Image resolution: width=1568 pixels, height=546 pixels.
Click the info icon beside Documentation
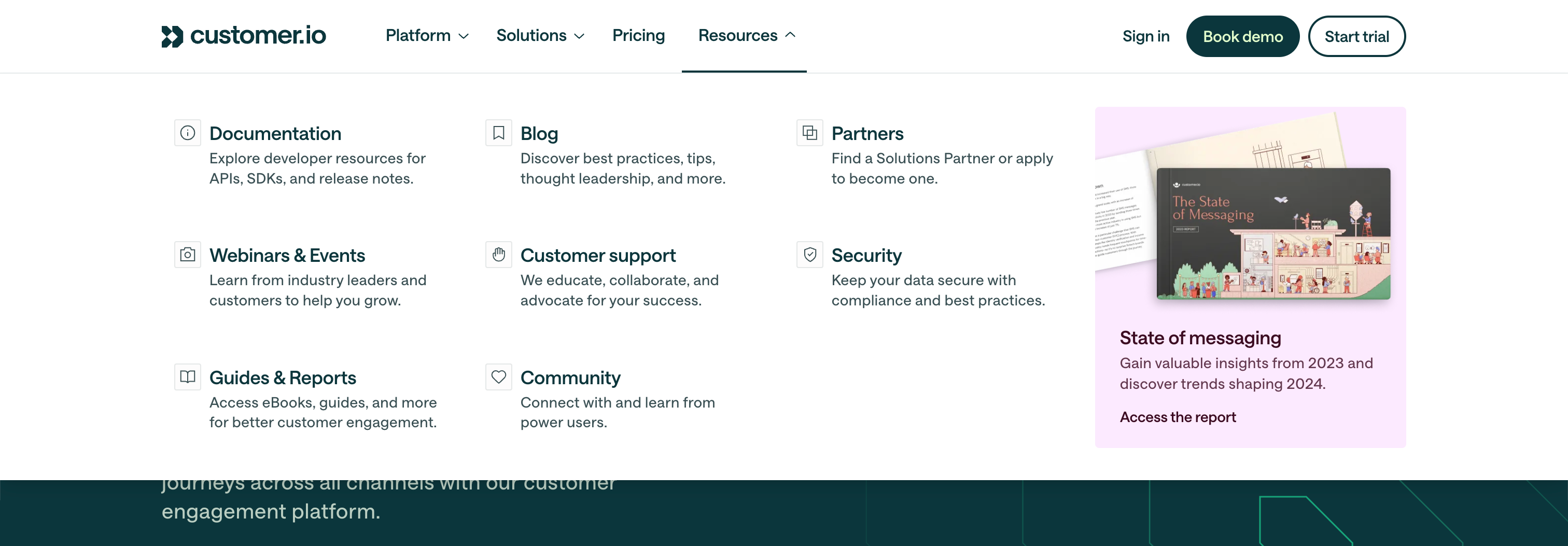(187, 133)
